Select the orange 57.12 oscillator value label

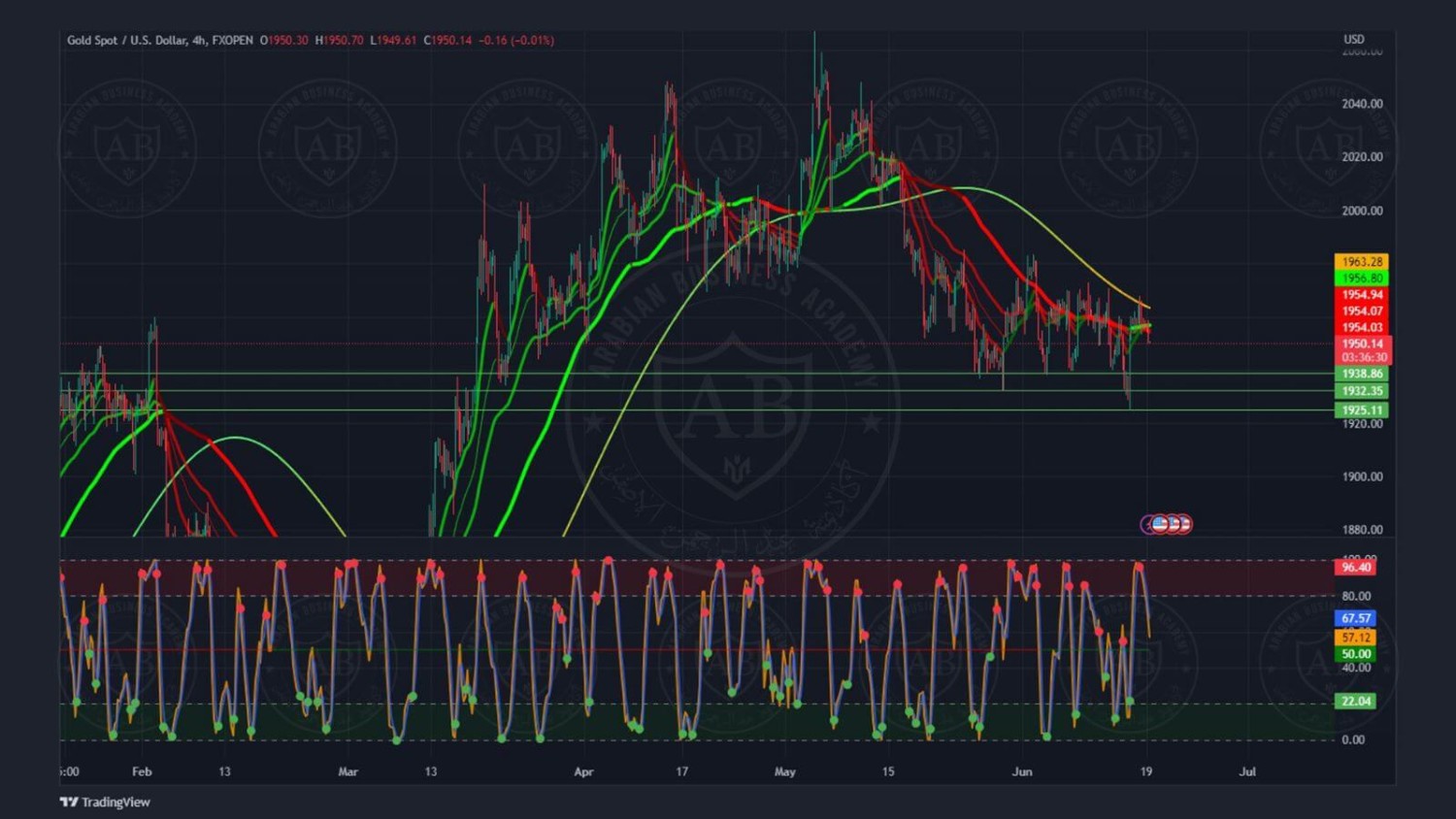pyautogui.click(x=1355, y=638)
